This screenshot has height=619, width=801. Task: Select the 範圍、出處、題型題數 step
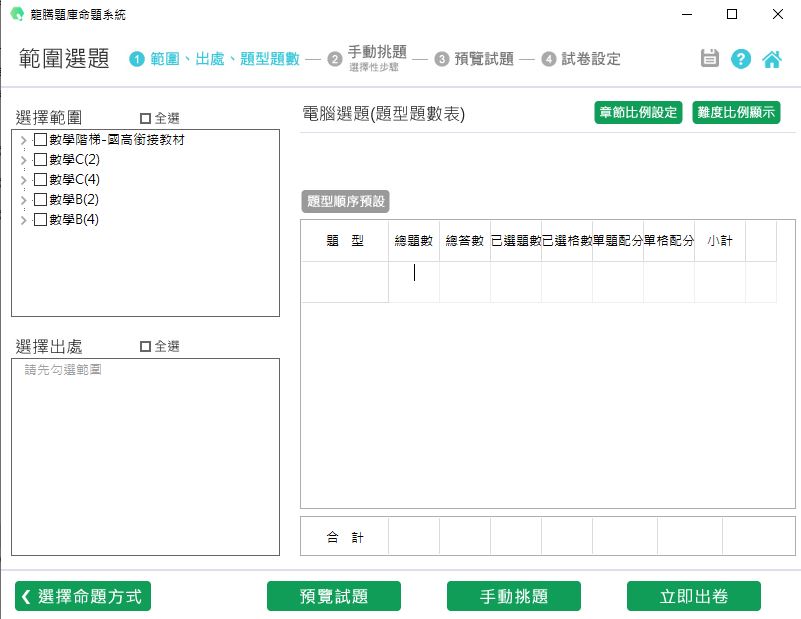click(x=224, y=59)
